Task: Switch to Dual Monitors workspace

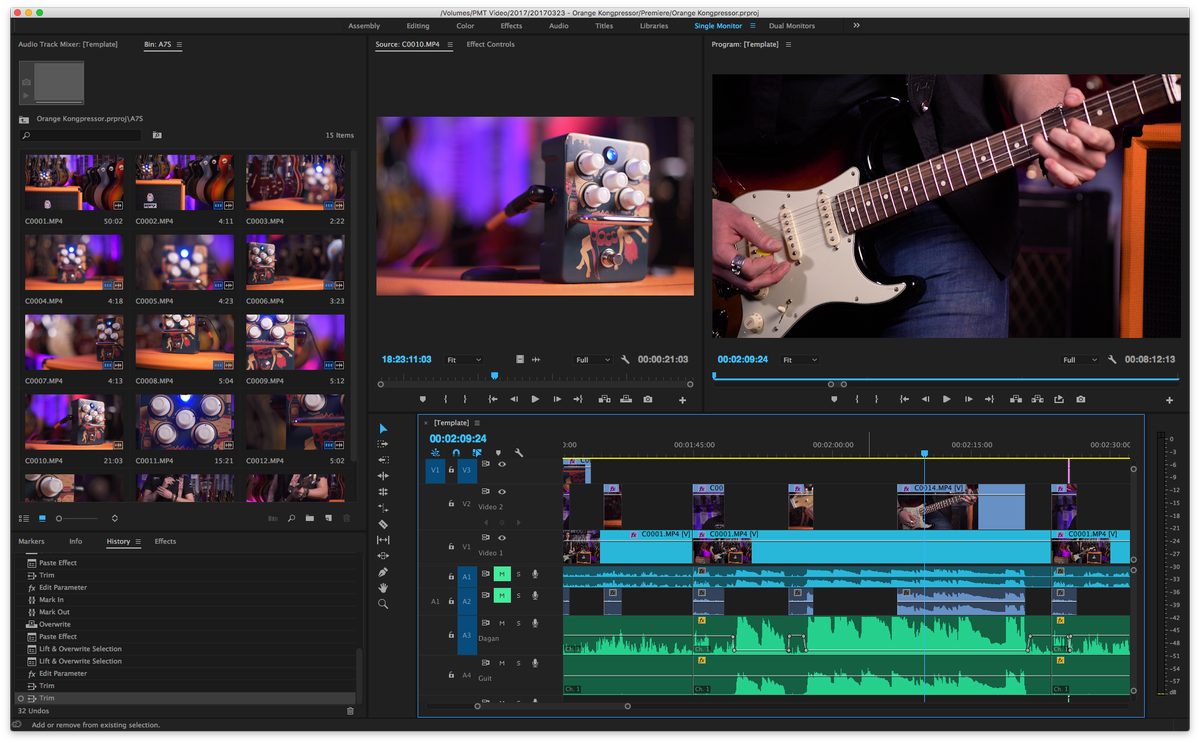Action: coord(792,26)
